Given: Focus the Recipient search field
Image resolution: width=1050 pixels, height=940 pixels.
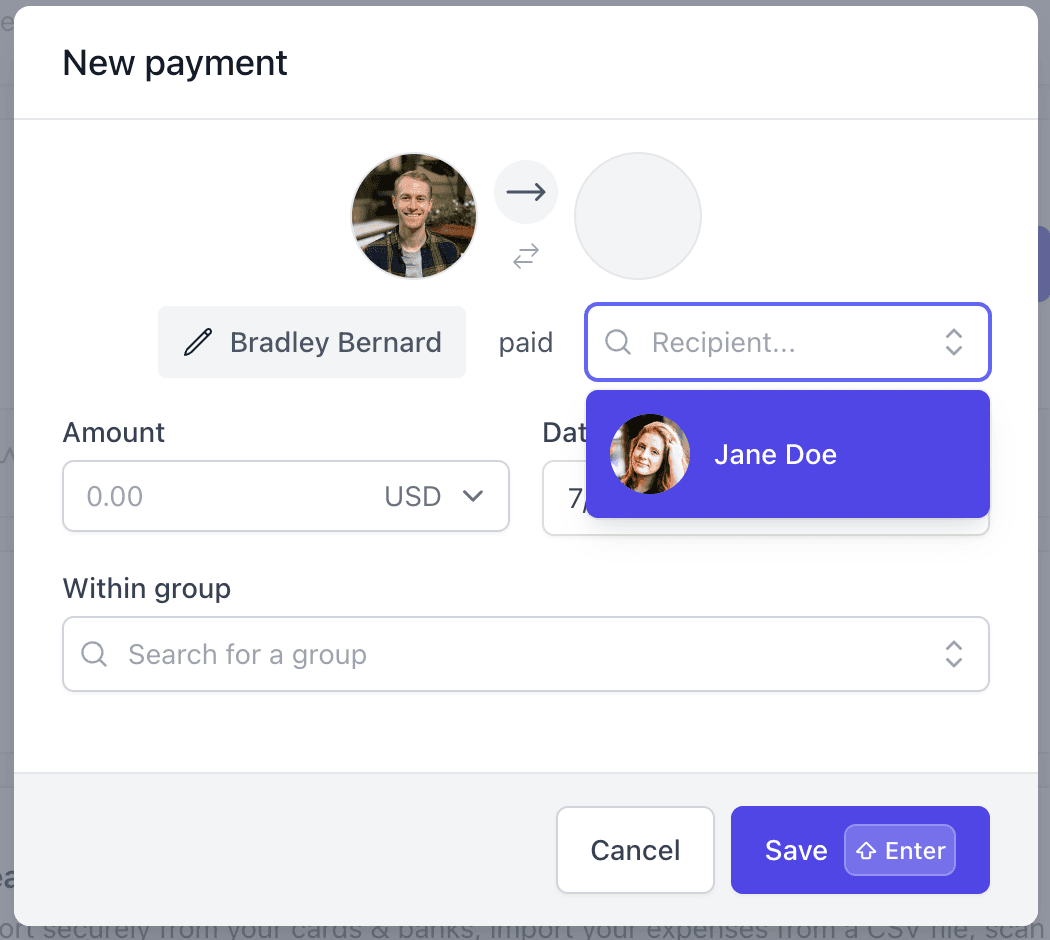Looking at the screenshot, I should [780, 342].
